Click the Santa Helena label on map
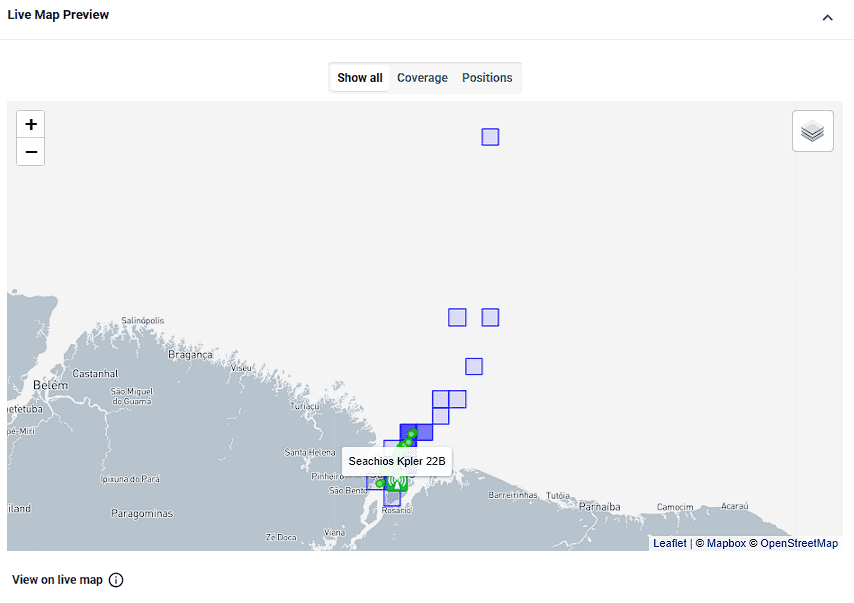 pos(310,452)
